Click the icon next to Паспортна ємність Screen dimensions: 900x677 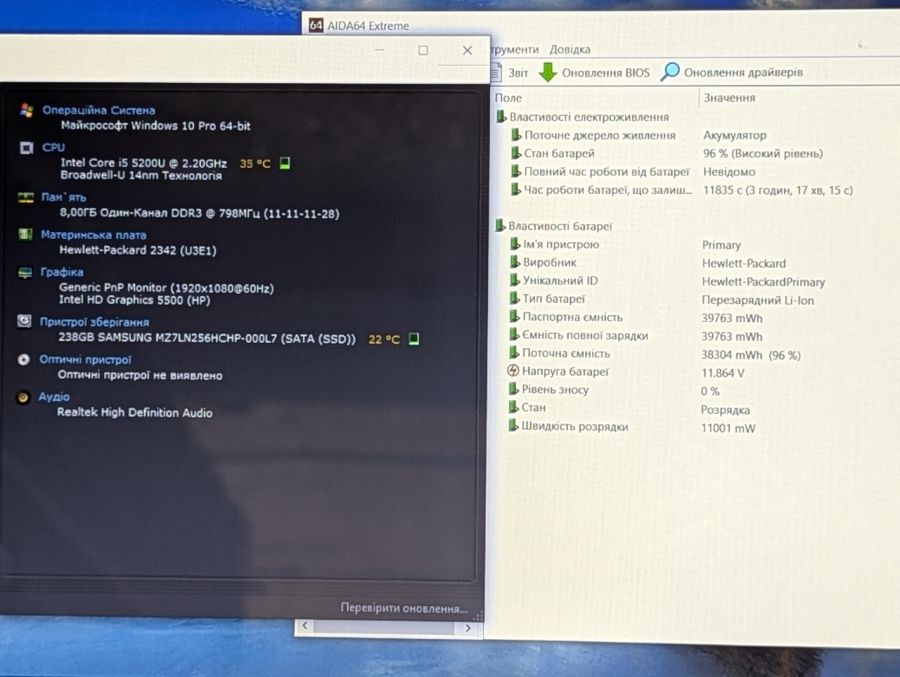[x=514, y=317]
